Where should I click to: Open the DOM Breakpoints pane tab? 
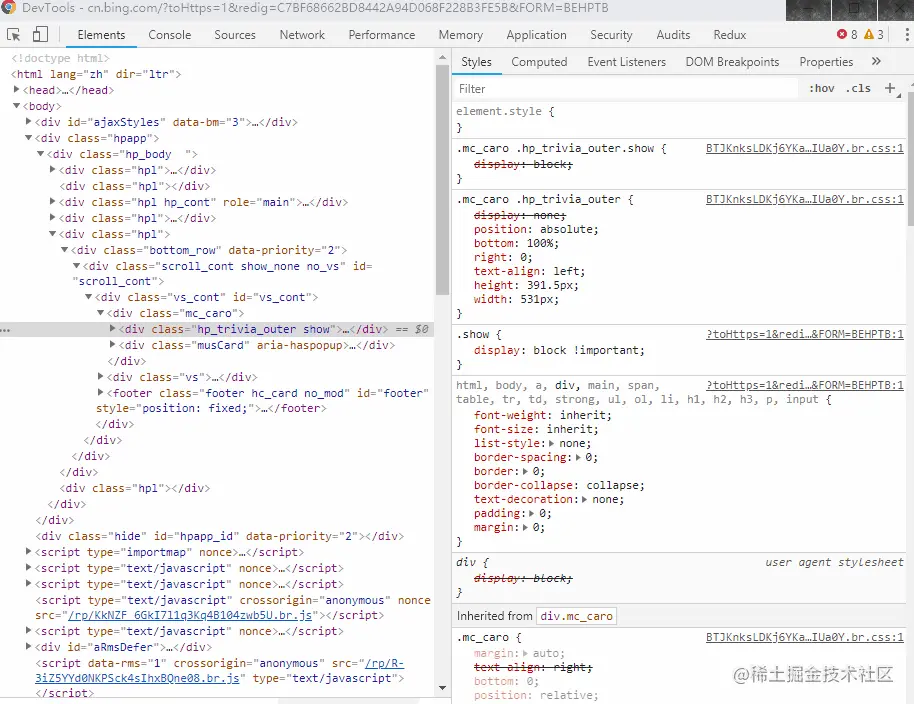pyautogui.click(x=732, y=62)
